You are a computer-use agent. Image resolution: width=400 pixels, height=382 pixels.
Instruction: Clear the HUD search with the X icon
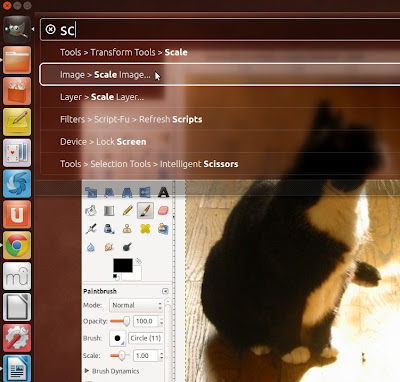coord(50,30)
